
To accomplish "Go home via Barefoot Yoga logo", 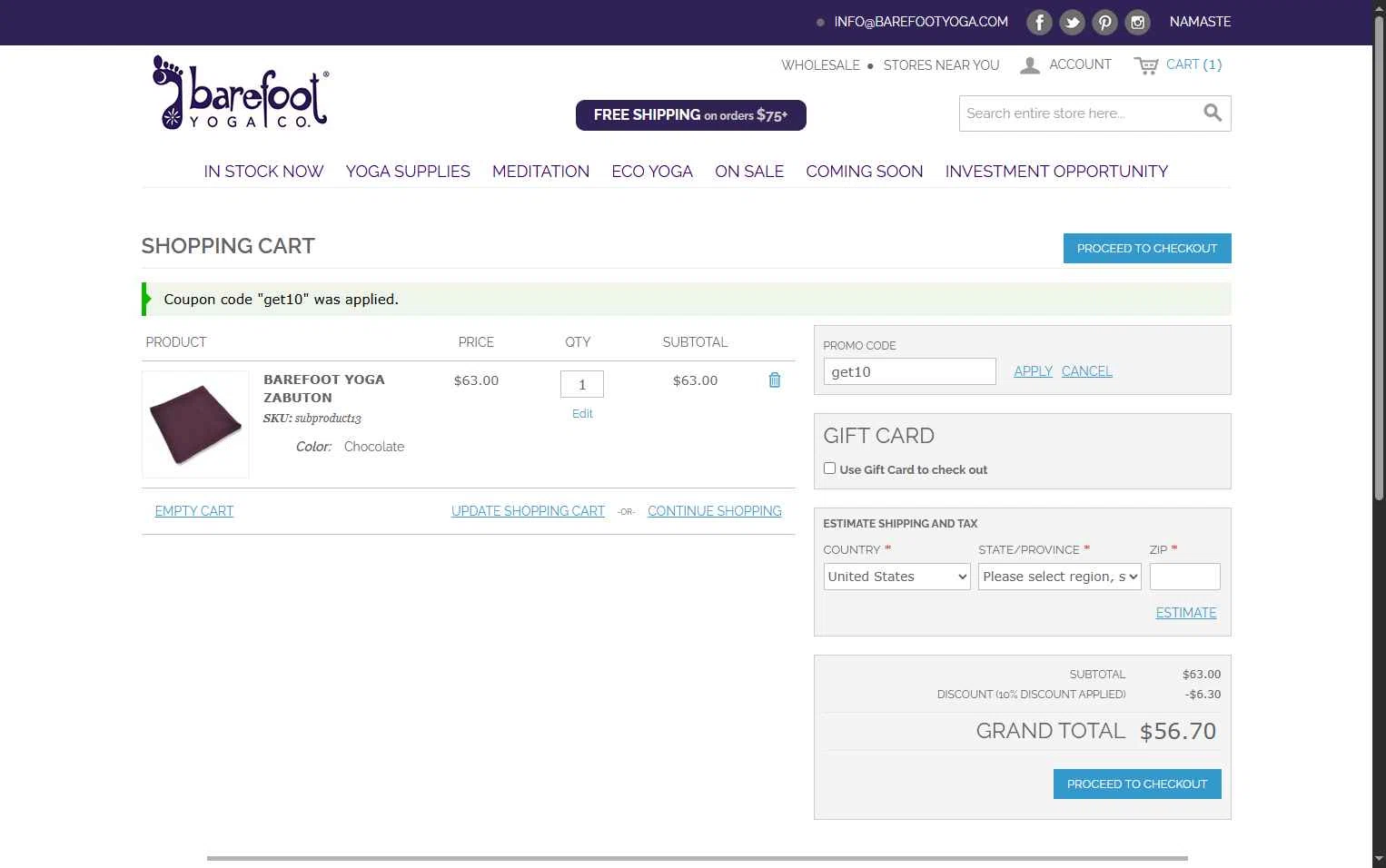I will click(x=241, y=93).
